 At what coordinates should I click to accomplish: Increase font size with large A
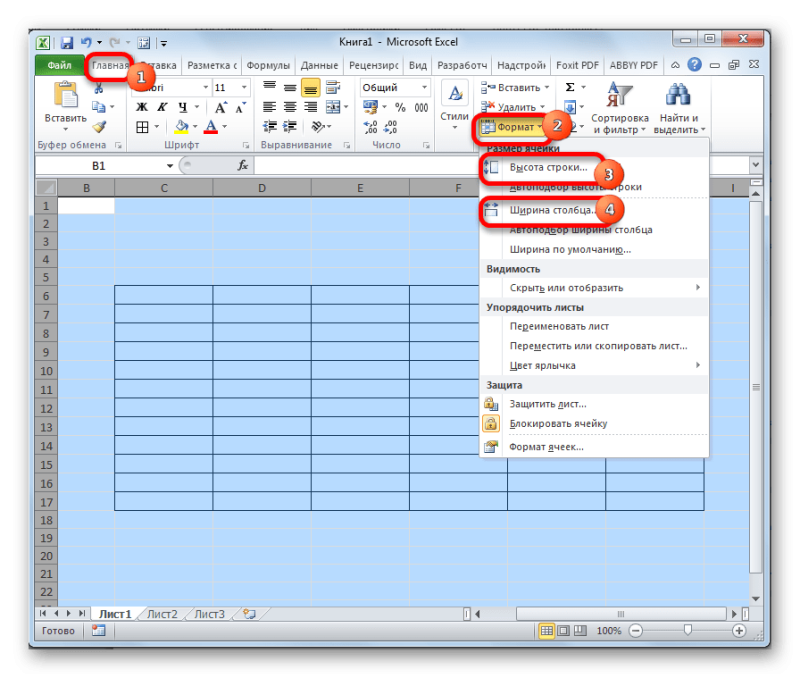point(220,107)
